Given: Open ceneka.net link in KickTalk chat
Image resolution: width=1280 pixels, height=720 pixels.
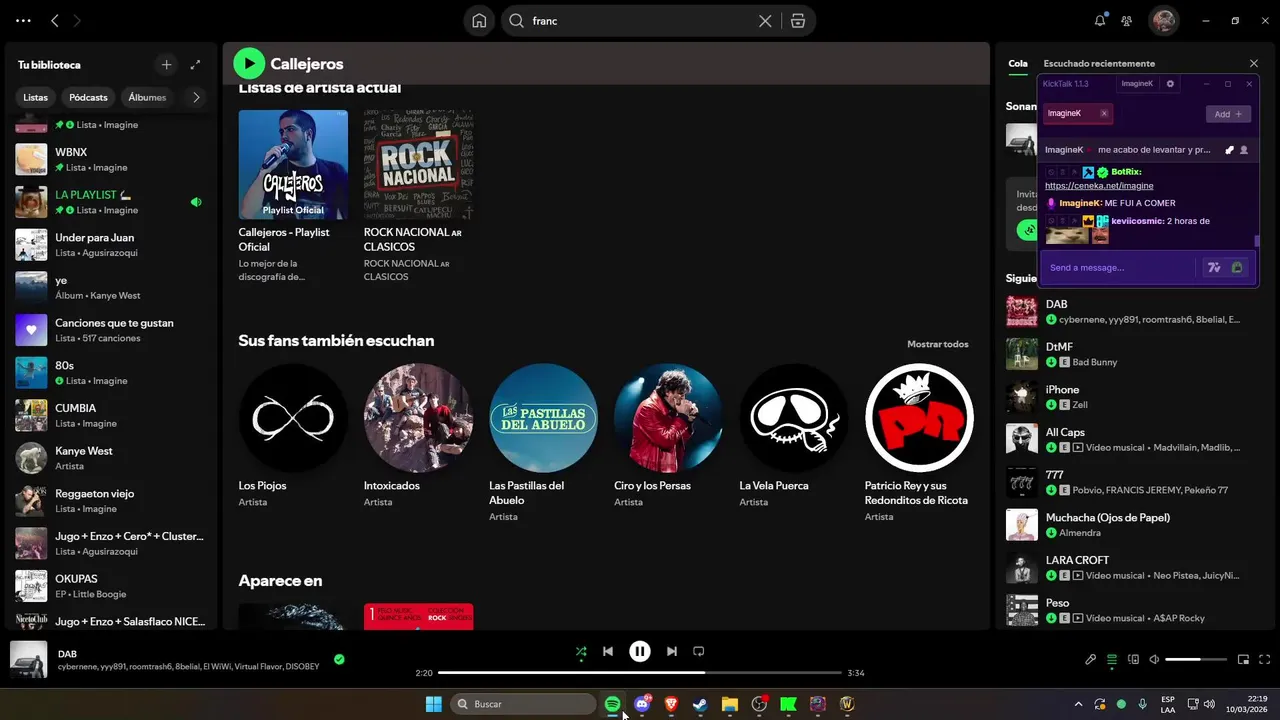Looking at the screenshot, I should 1099,186.
